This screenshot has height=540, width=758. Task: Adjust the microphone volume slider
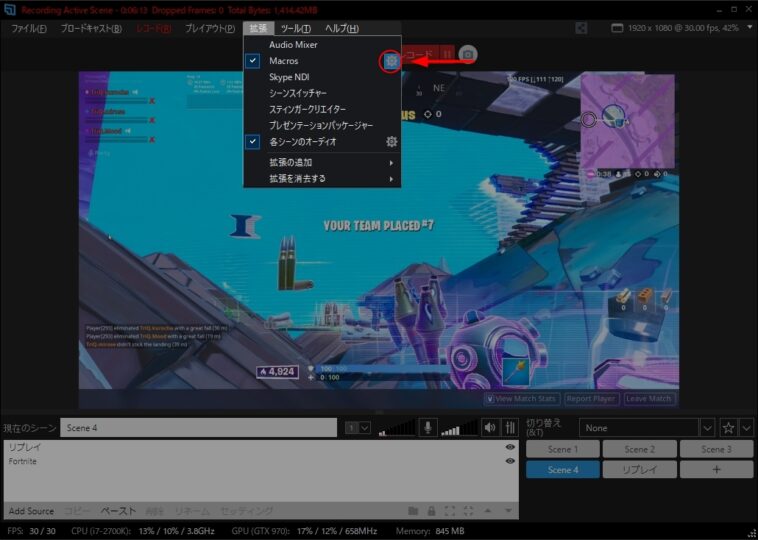tap(396, 428)
